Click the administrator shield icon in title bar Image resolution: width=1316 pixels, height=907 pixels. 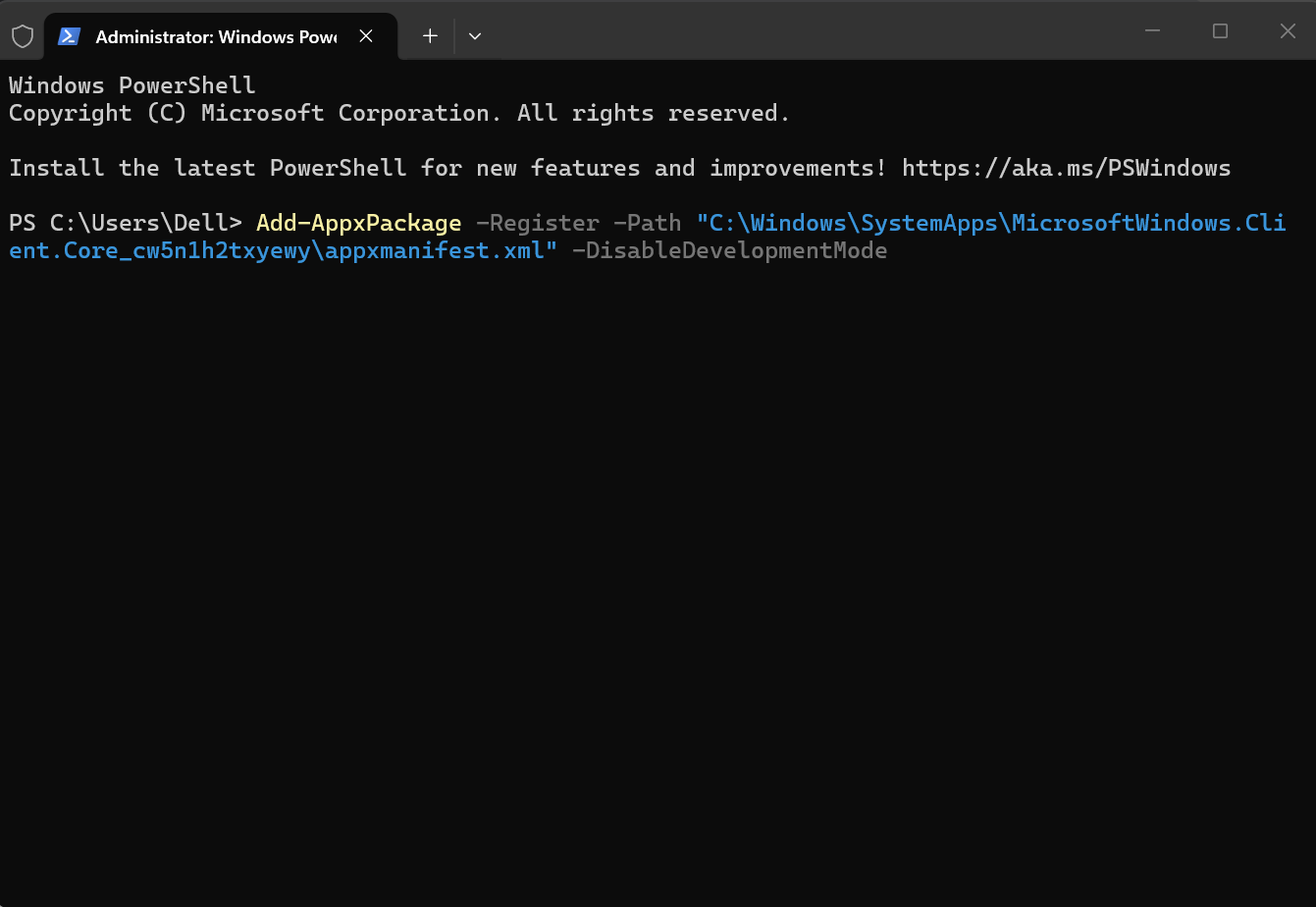click(x=22, y=36)
